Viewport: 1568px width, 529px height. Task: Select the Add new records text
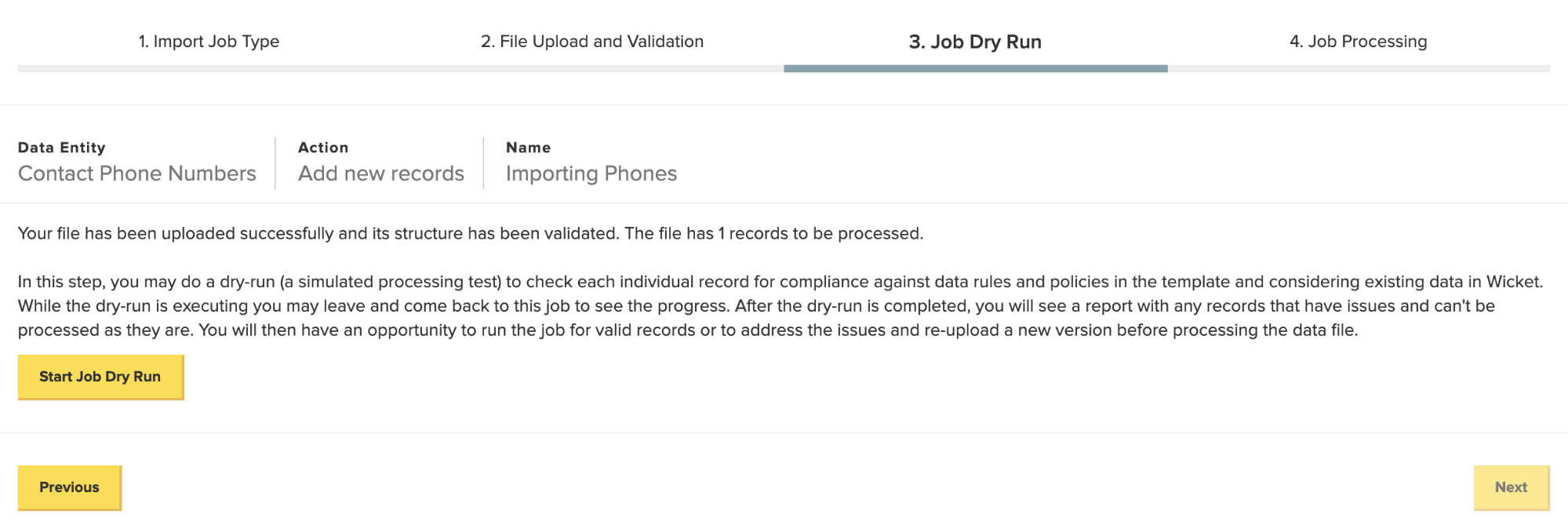tap(381, 173)
